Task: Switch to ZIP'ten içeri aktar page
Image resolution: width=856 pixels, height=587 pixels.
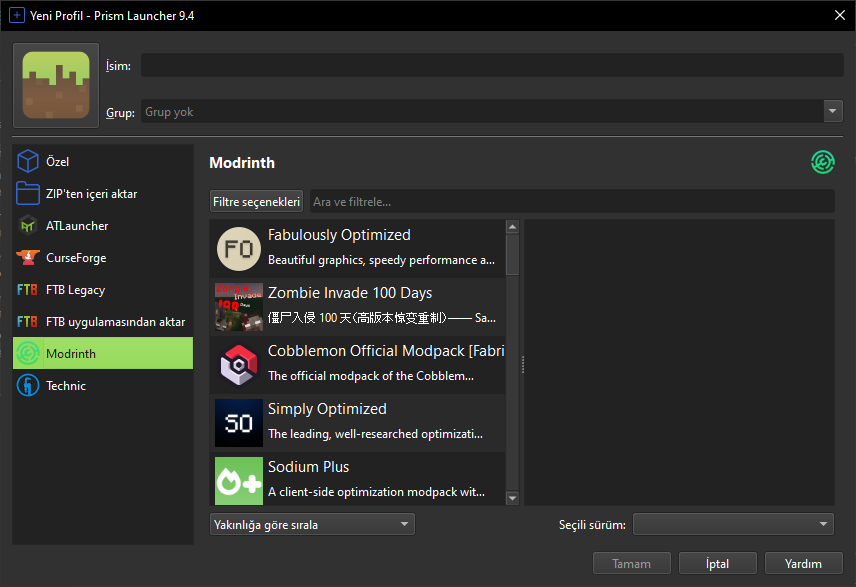Action: click(103, 193)
